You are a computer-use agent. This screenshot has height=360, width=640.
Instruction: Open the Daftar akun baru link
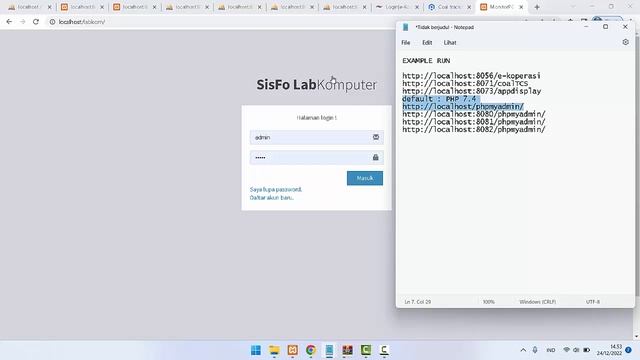pyautogui.click(x=272, y=198)
